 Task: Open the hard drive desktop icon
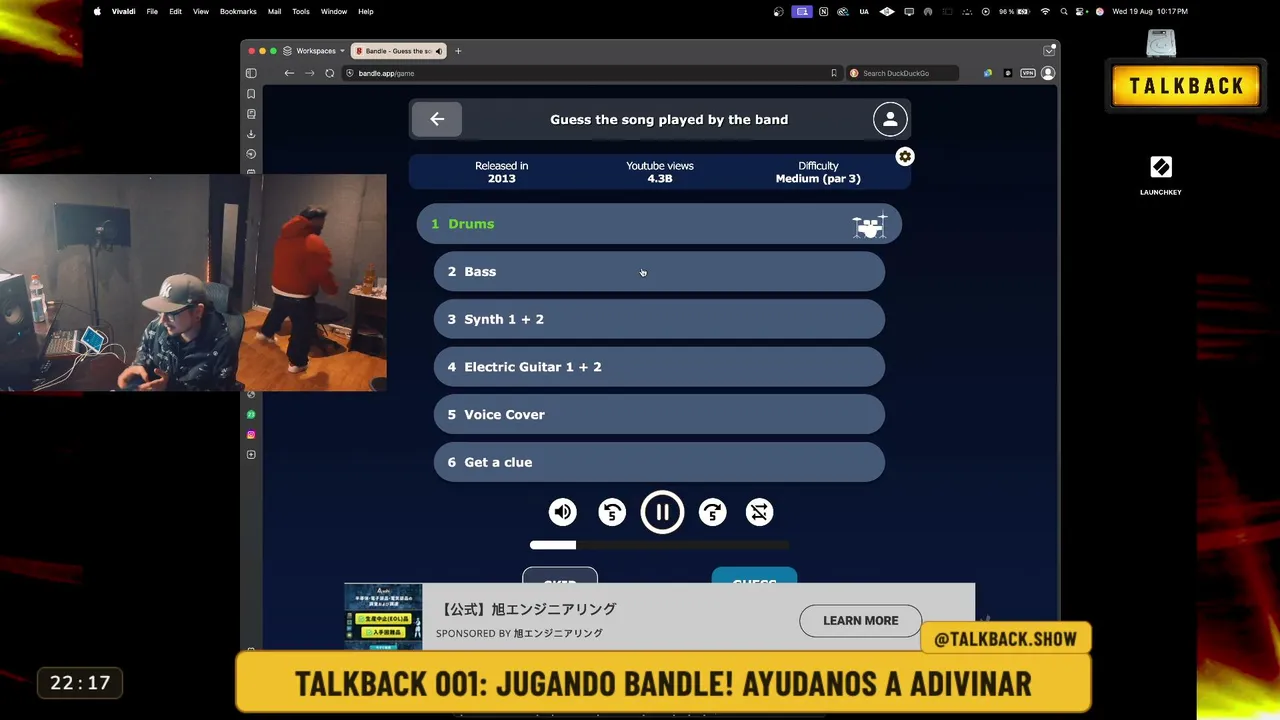point(1161,43)
